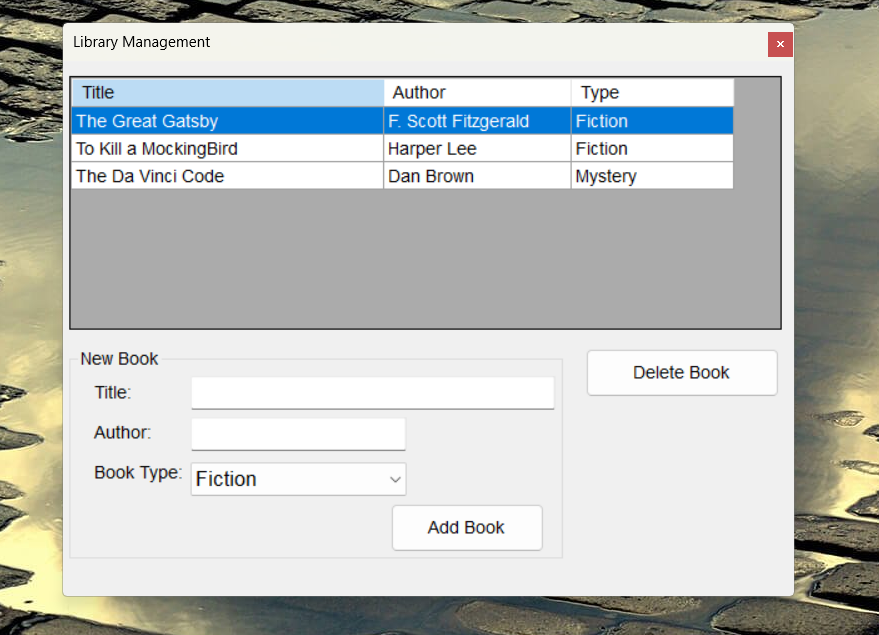This screenshot has height=635, width=879.
Task: Click the Fiction cell in the Gatsby row
Action: coord(652,121)
